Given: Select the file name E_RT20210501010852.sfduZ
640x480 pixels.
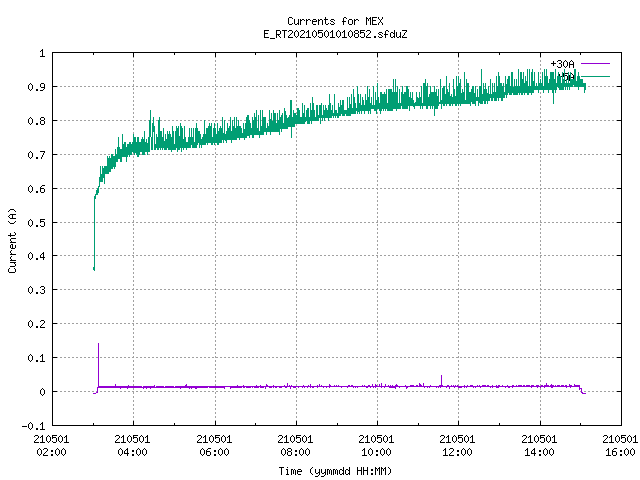Looking at the screenshot, I should click(335, 34).
